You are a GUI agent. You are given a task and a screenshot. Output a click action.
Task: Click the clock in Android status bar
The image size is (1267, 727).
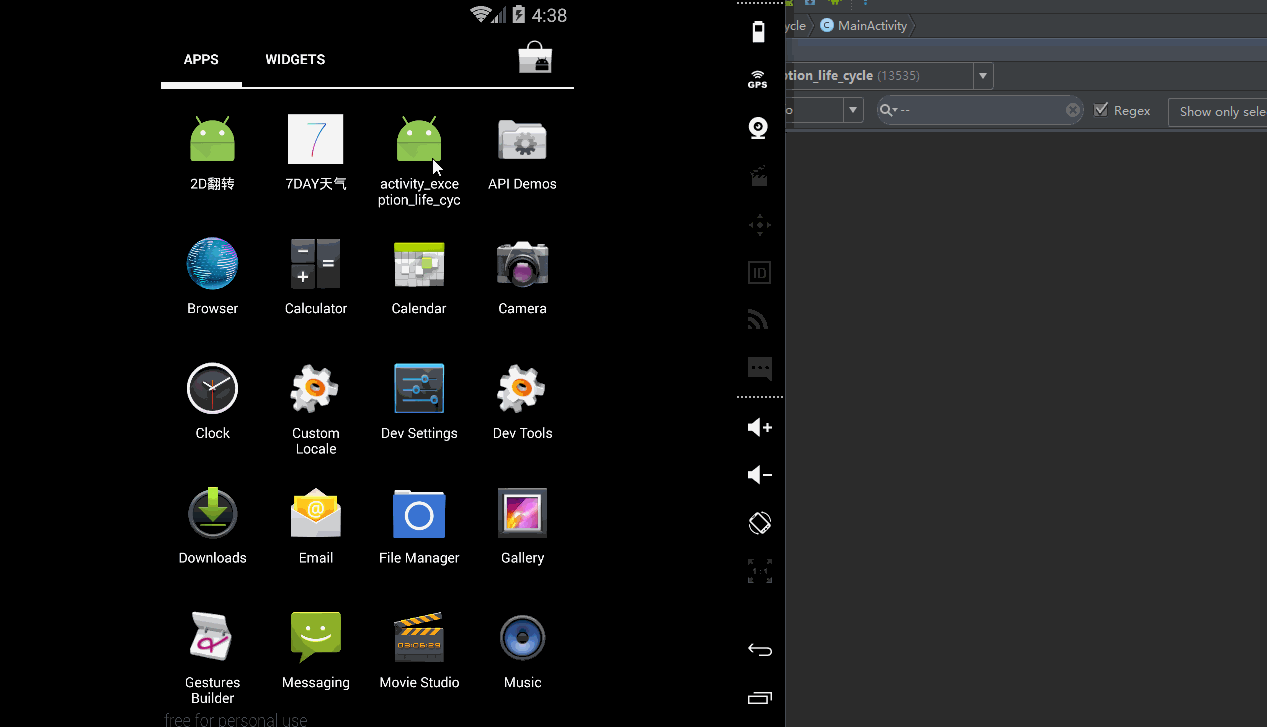click(x=549, y=15)
